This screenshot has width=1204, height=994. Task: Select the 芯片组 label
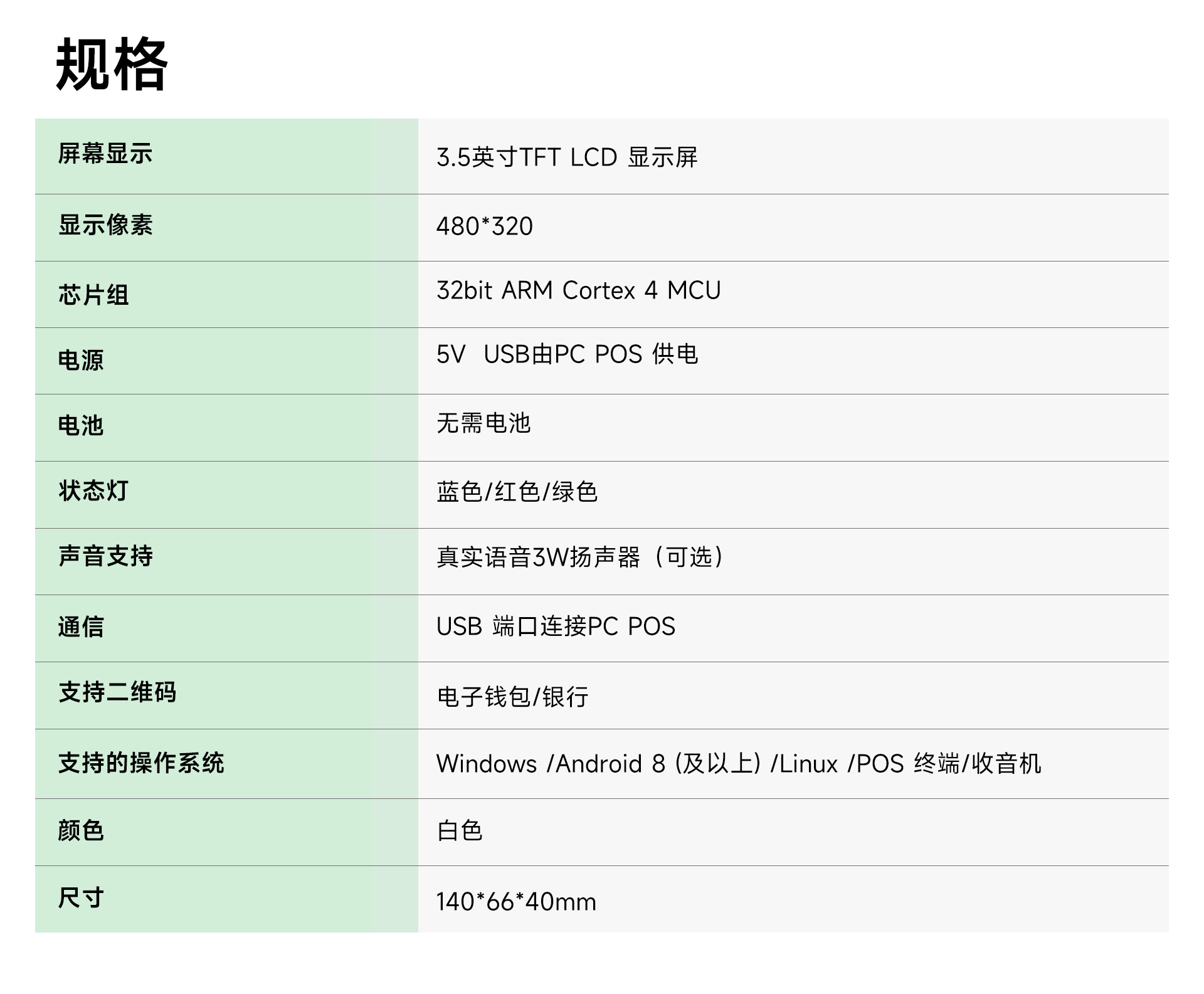click(93, 295)
